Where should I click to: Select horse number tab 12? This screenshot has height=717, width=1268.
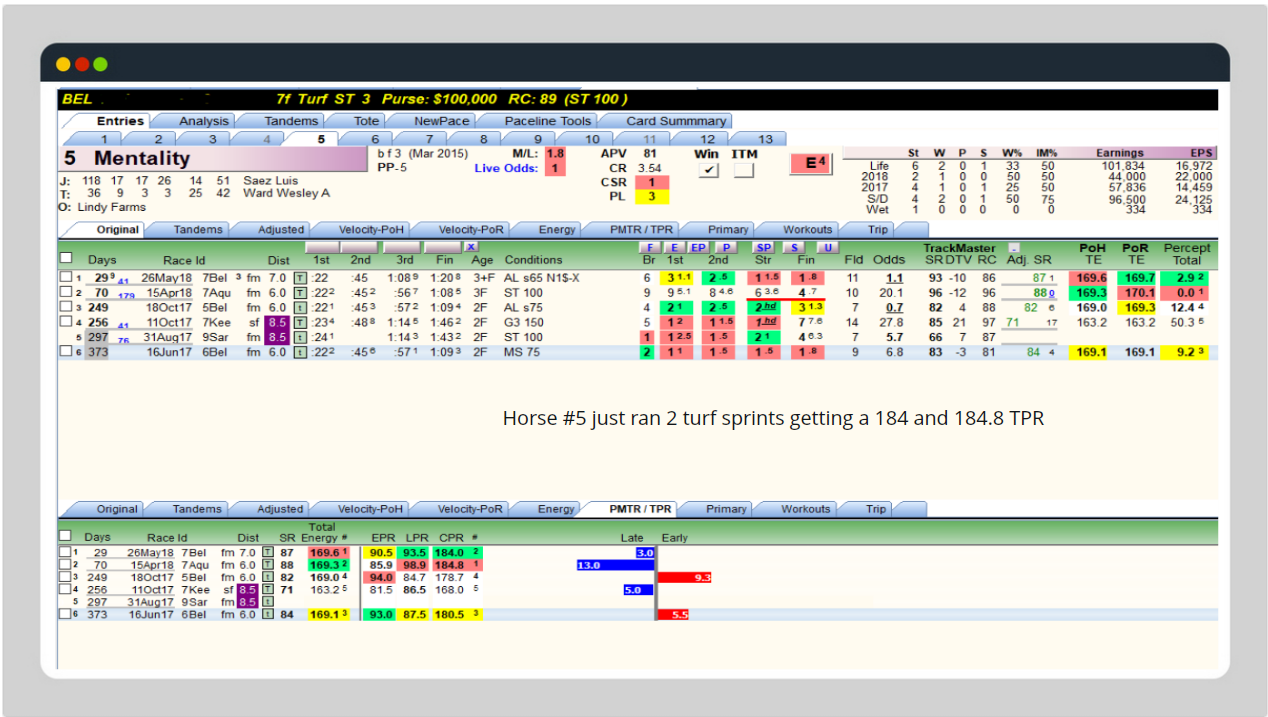[708, 139]
